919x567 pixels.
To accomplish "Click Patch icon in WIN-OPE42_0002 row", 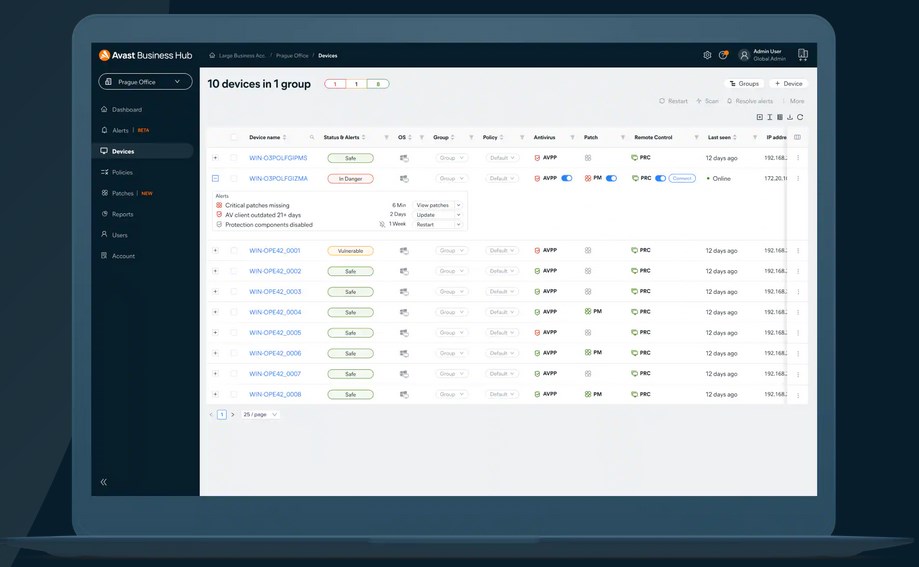I will (588, 271).
